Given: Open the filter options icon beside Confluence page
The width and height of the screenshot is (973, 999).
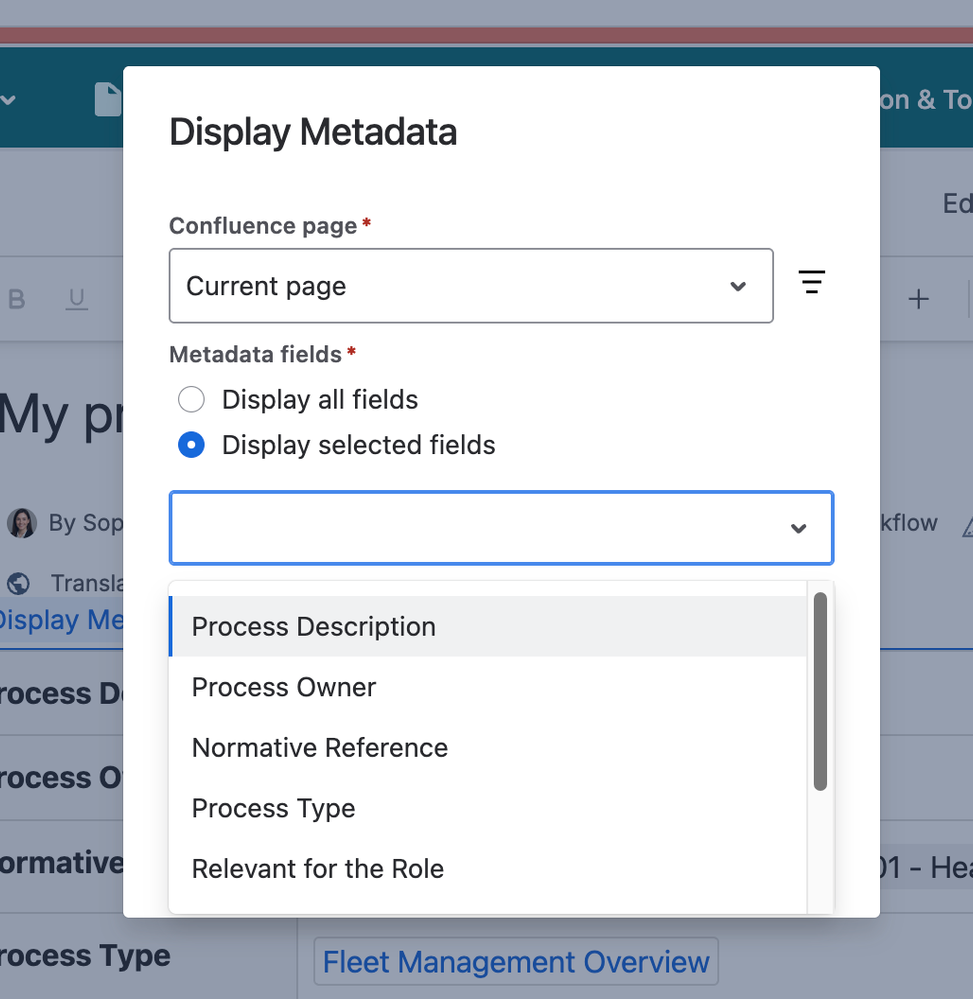Looking at the screenshot, I should point(811,282).
